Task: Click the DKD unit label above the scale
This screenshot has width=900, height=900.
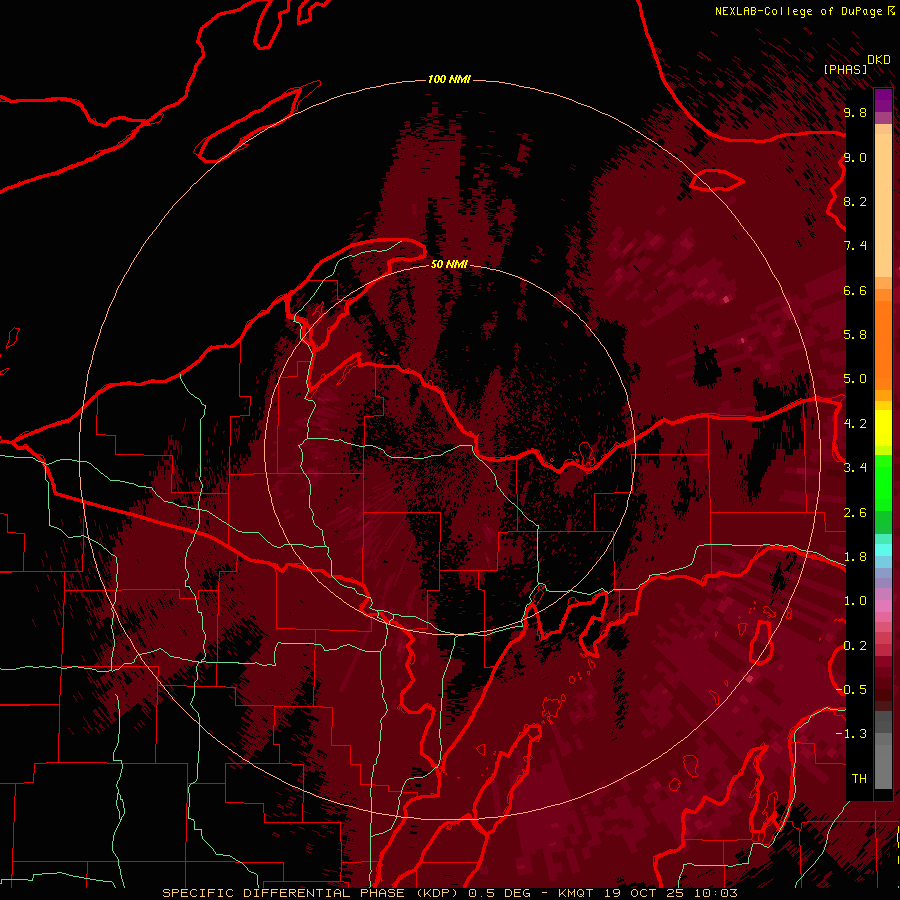Action: (878, 59)
